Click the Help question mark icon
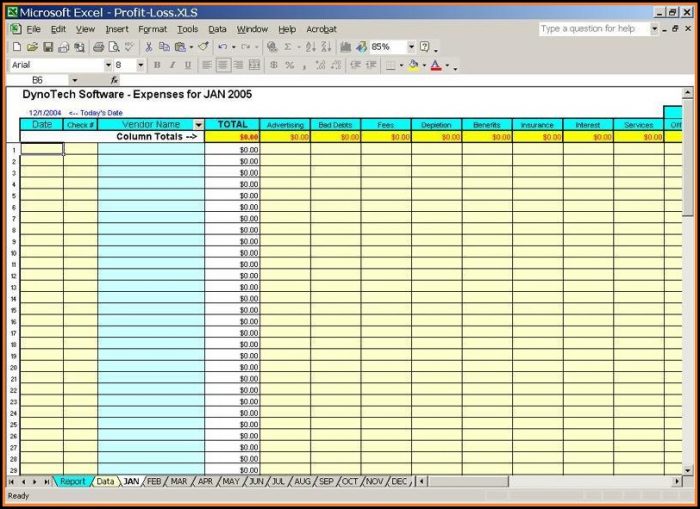700x509 pixels. pos(425,46)
